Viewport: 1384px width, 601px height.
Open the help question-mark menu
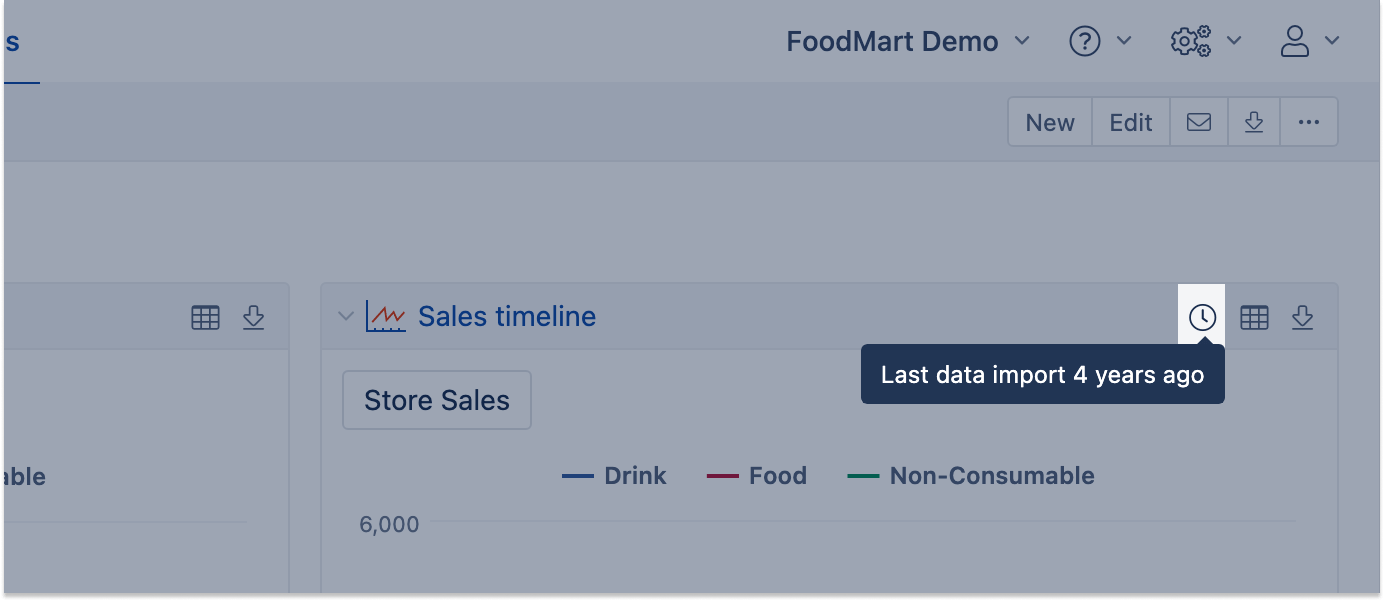(1099, 41)
